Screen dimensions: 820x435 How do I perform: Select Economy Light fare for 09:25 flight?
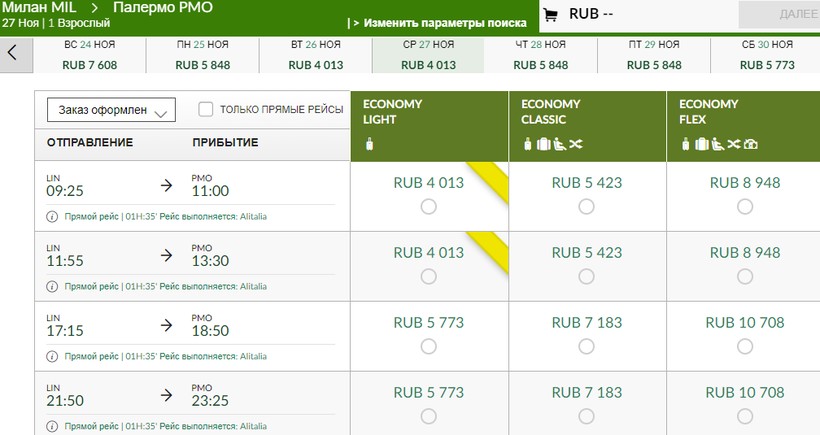pos(429,206)
